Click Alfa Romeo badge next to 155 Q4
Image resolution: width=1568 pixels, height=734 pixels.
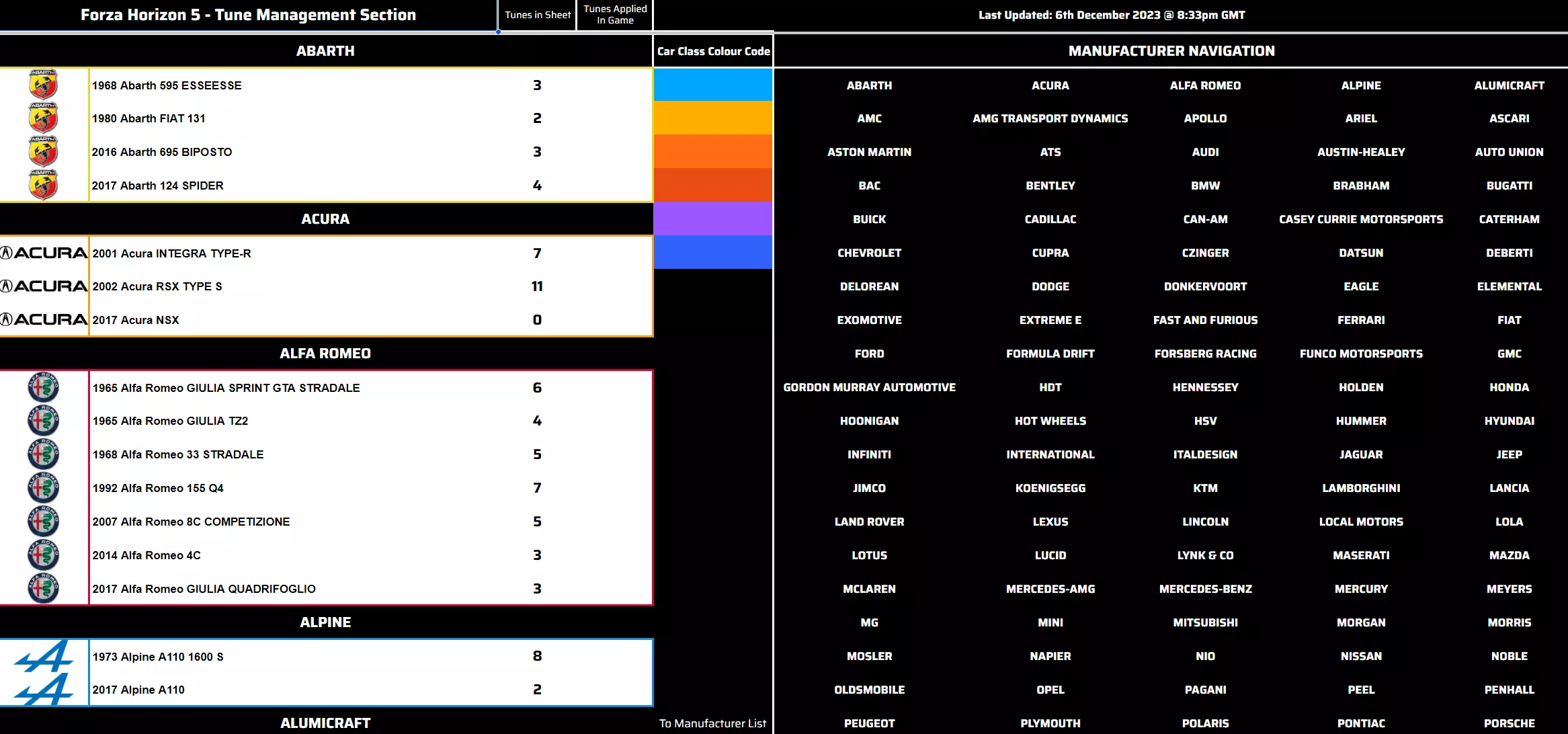pos(43,488)
